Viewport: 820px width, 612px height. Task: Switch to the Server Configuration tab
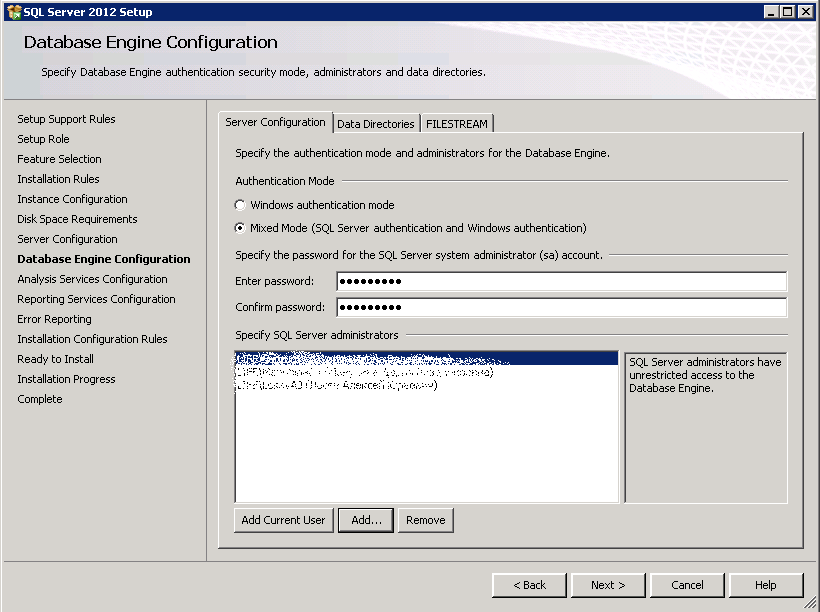pyautogui.click(x=275, y=122)
